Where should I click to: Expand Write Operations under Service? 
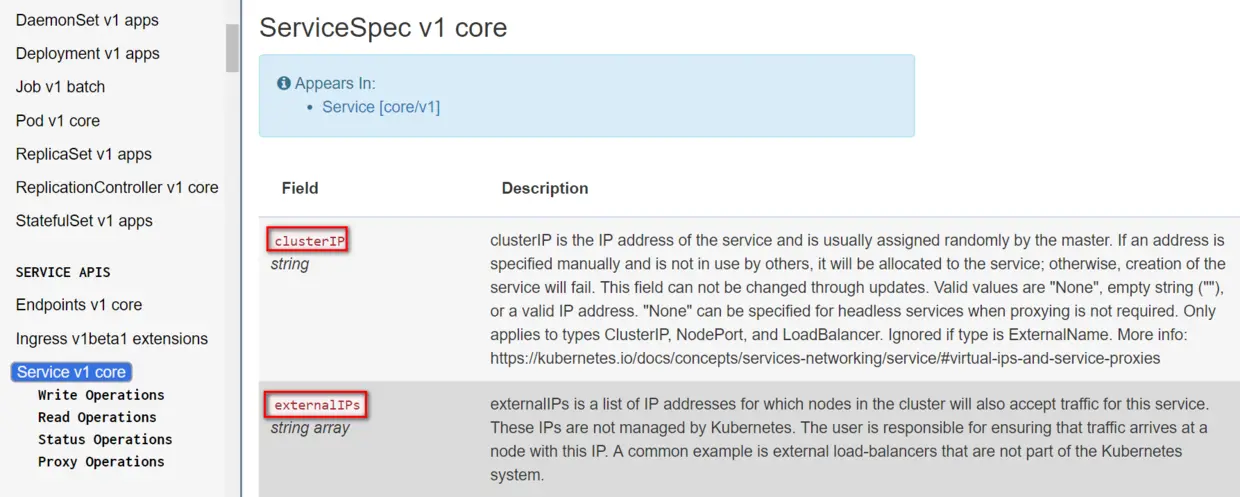[x=101, y=395]
